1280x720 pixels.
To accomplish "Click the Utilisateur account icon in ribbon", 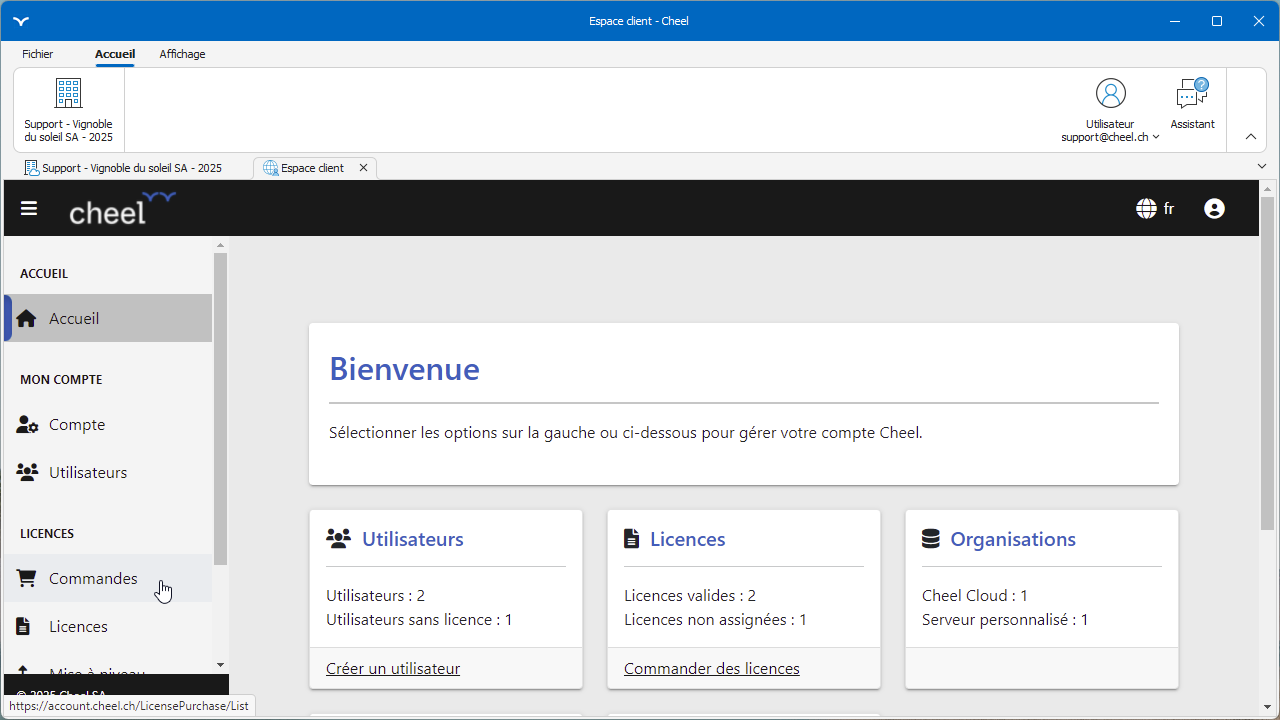I will point(1110,93).
